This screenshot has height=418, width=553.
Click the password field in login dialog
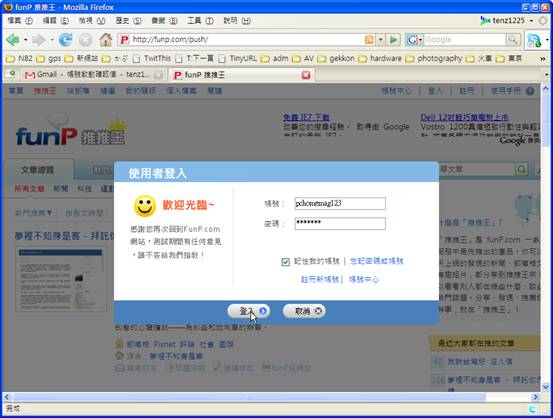(x=340, y=224)
